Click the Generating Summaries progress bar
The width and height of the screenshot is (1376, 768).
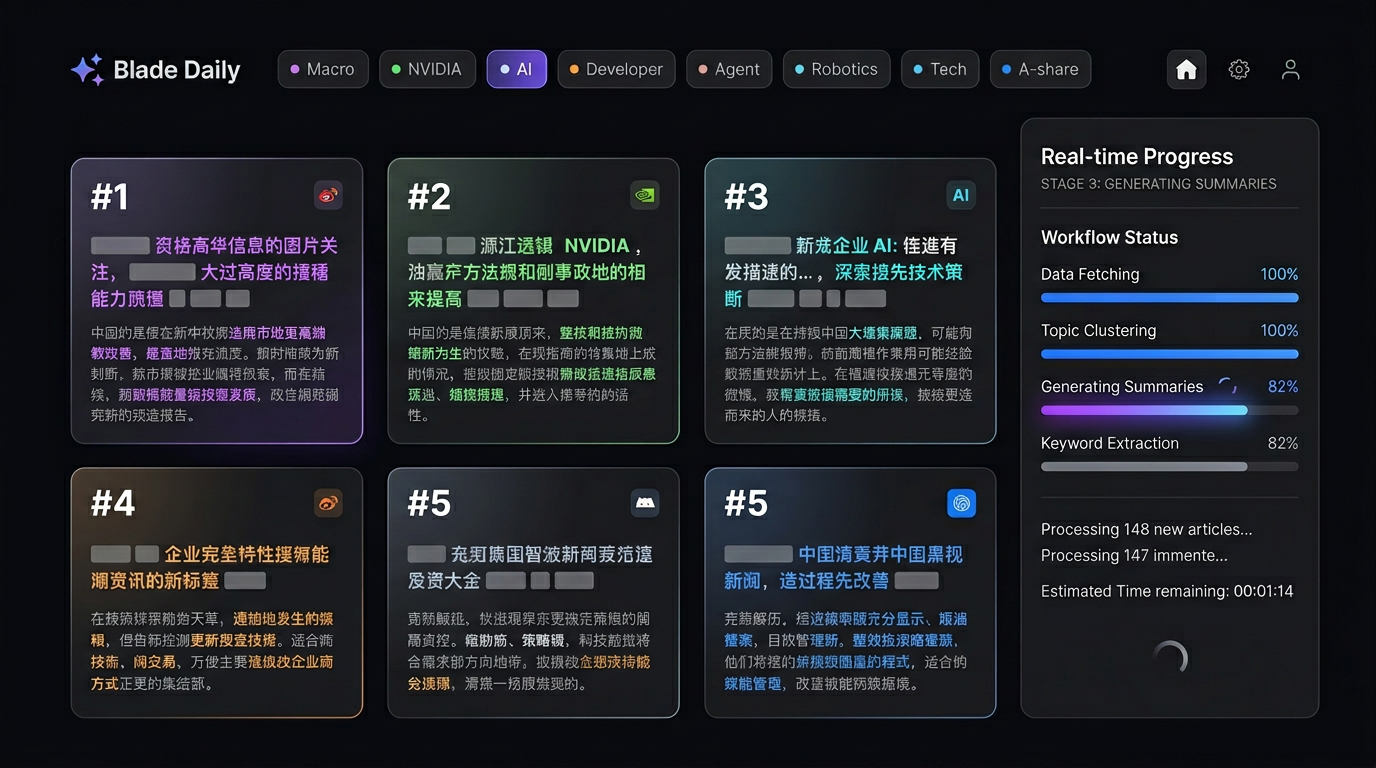point(1169,410)
